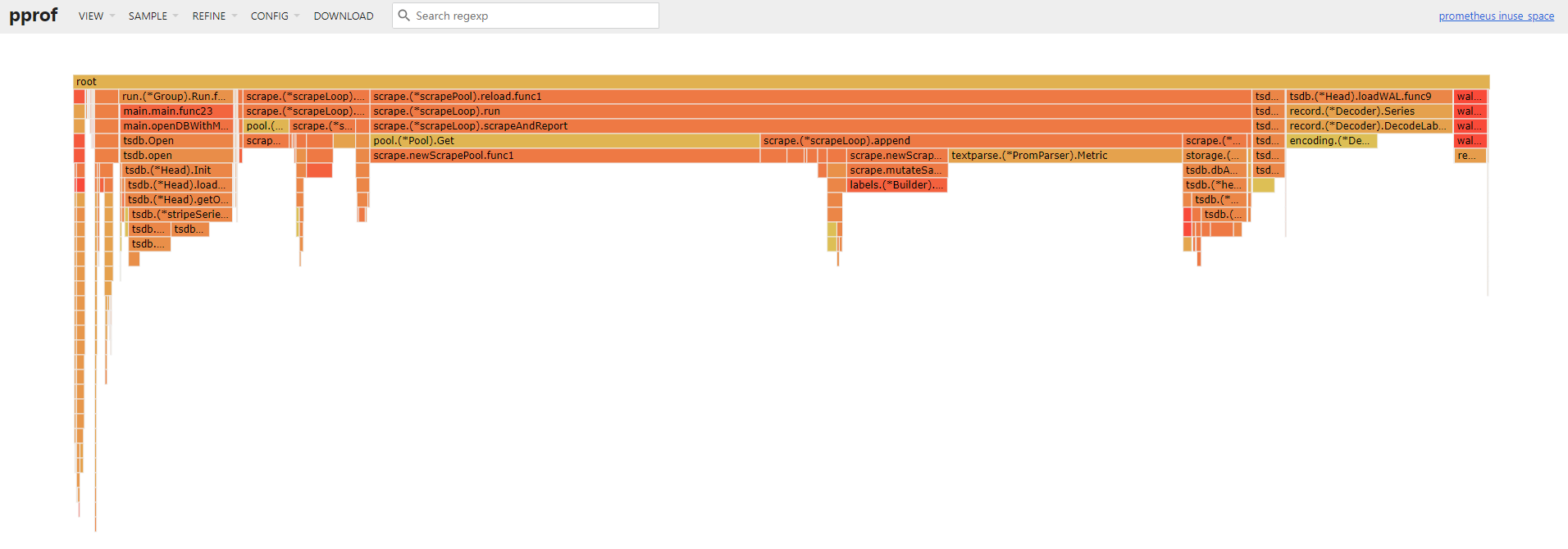This screenshot has height=549, width=1568.
Task: Select the record.(*Decoder).Series frame
Action: pyautogui.click(x=1368, y=111)
